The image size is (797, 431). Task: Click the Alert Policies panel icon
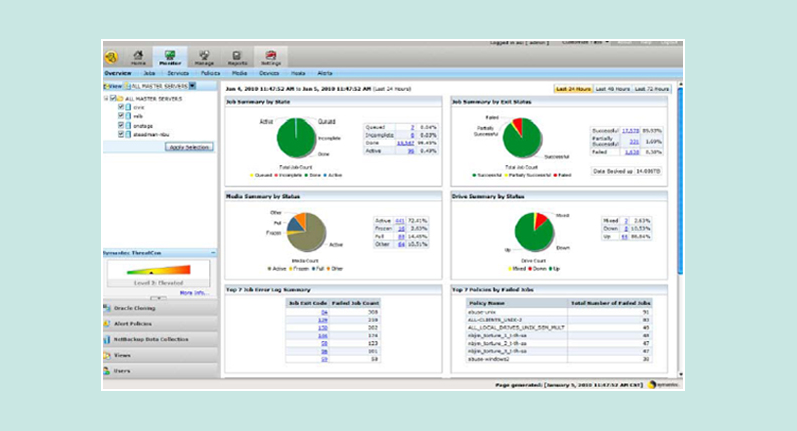107,324
